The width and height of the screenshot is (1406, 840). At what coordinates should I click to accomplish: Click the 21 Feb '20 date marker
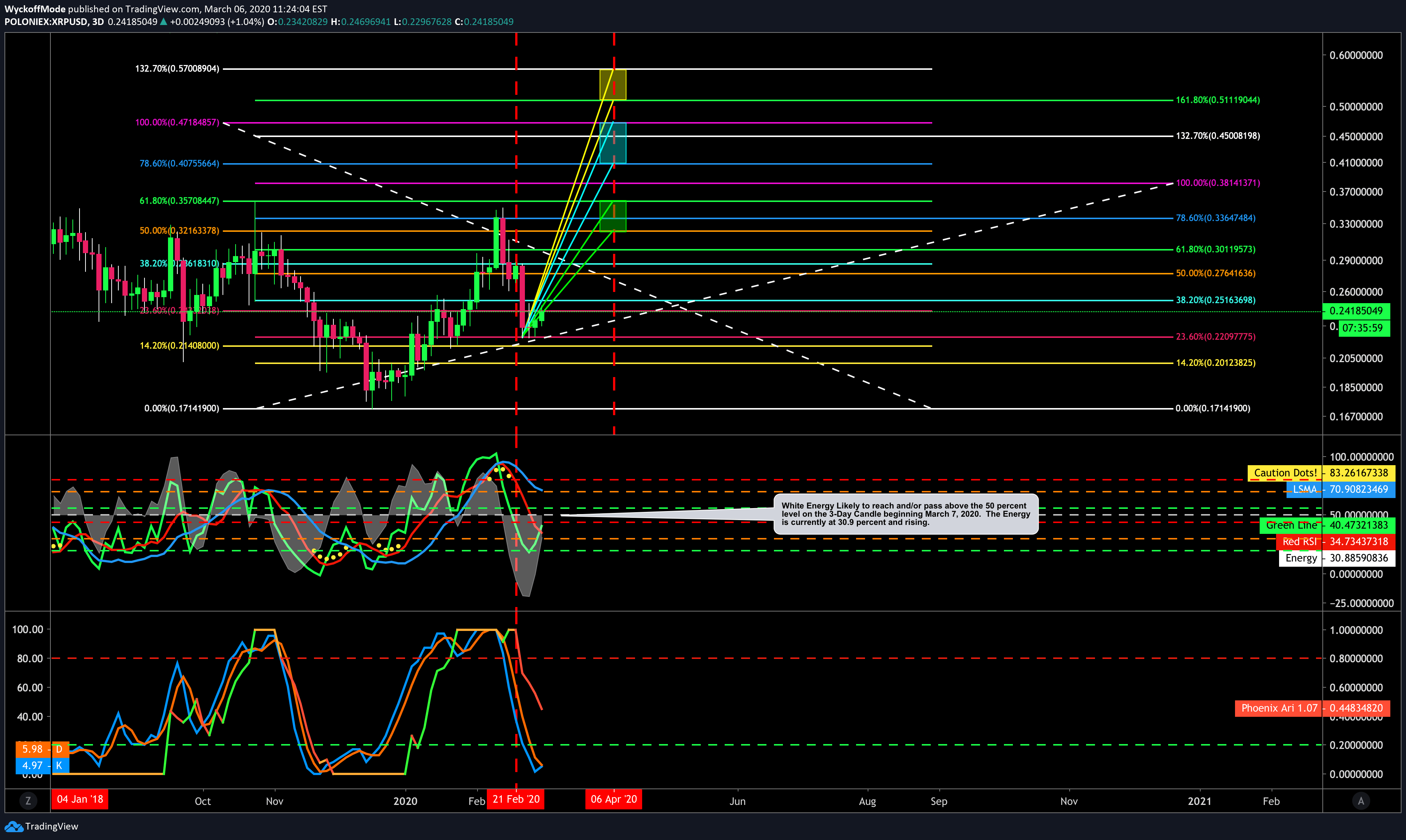coord(516,799)
